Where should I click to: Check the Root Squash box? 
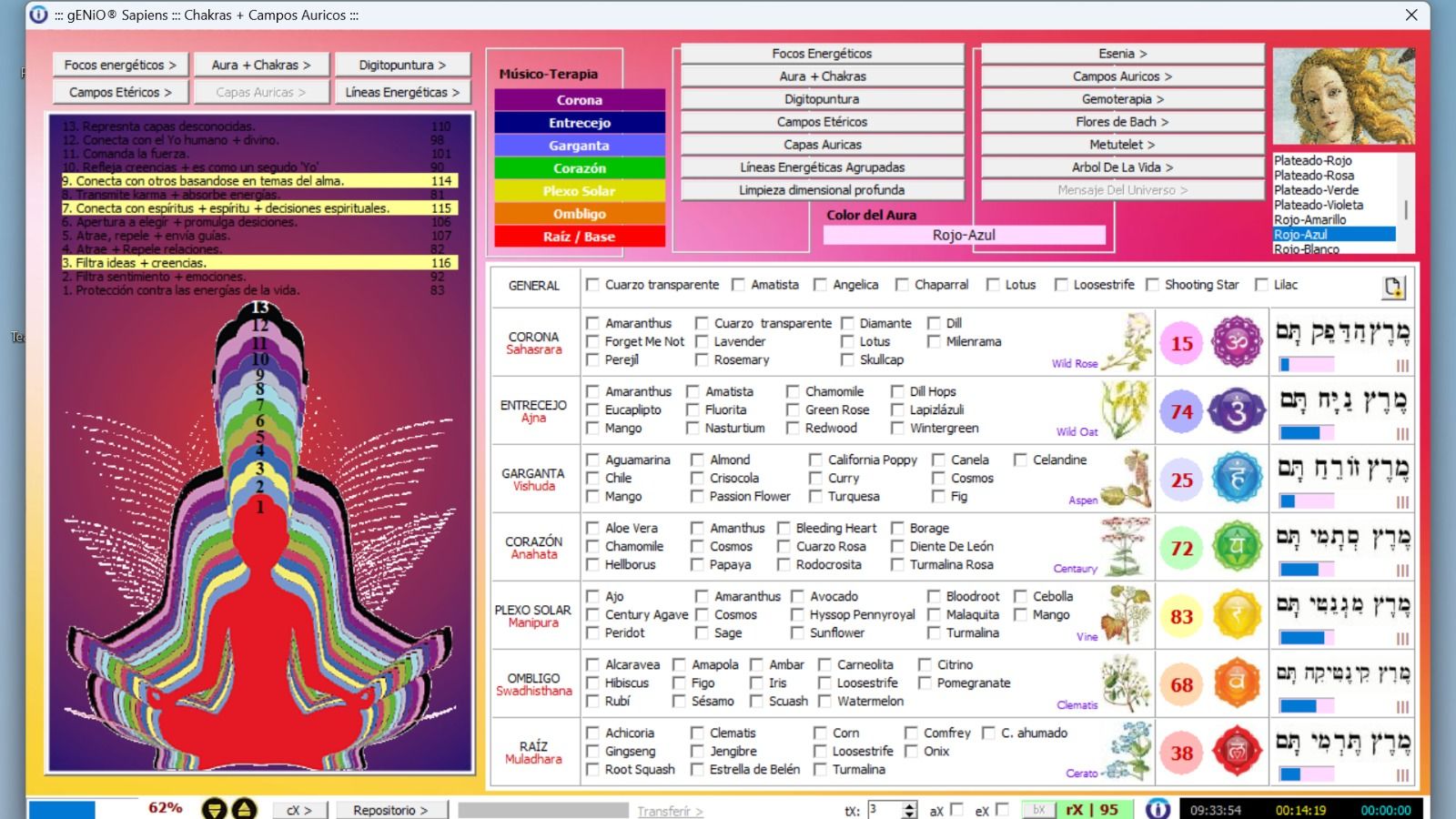(593, 769)
